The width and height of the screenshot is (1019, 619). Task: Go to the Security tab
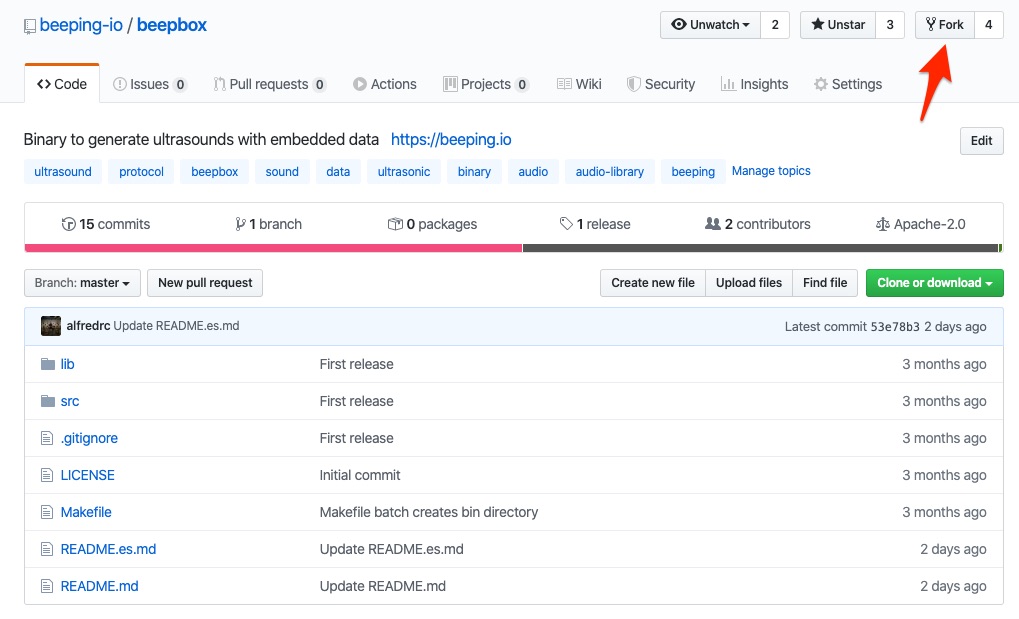click(x=661, y=85)
